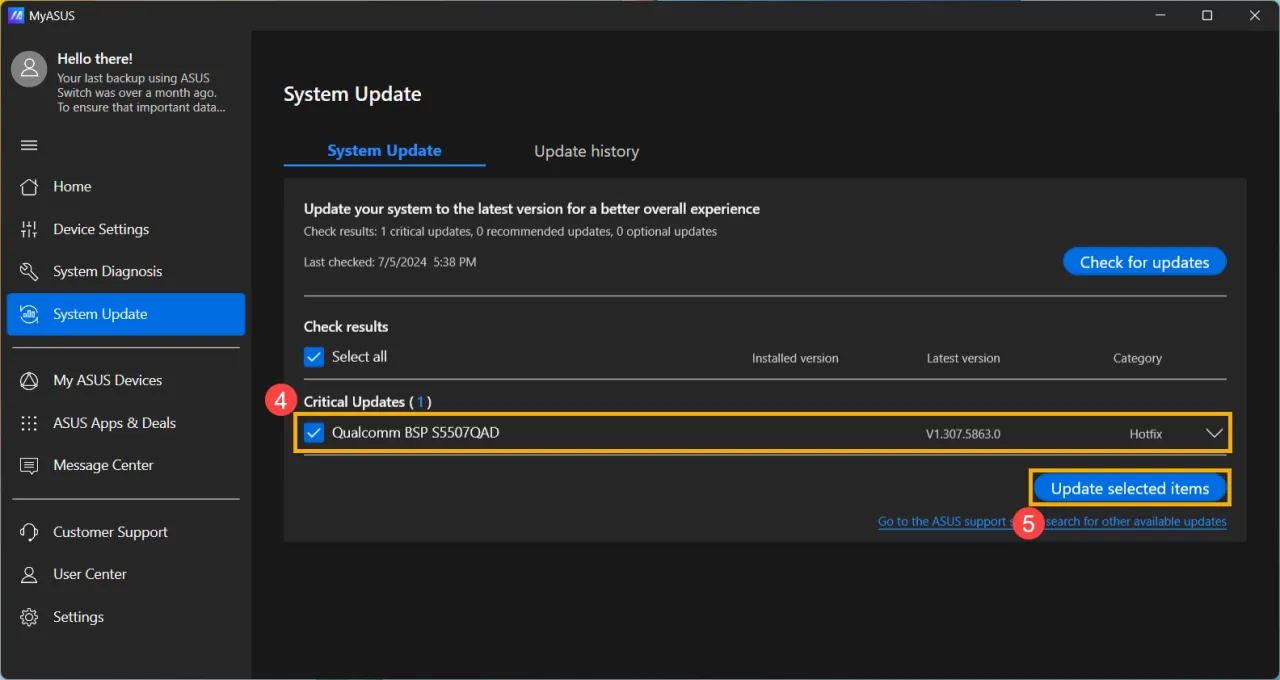
Task: Open the Settings gear icon
Action: point(29,617)
